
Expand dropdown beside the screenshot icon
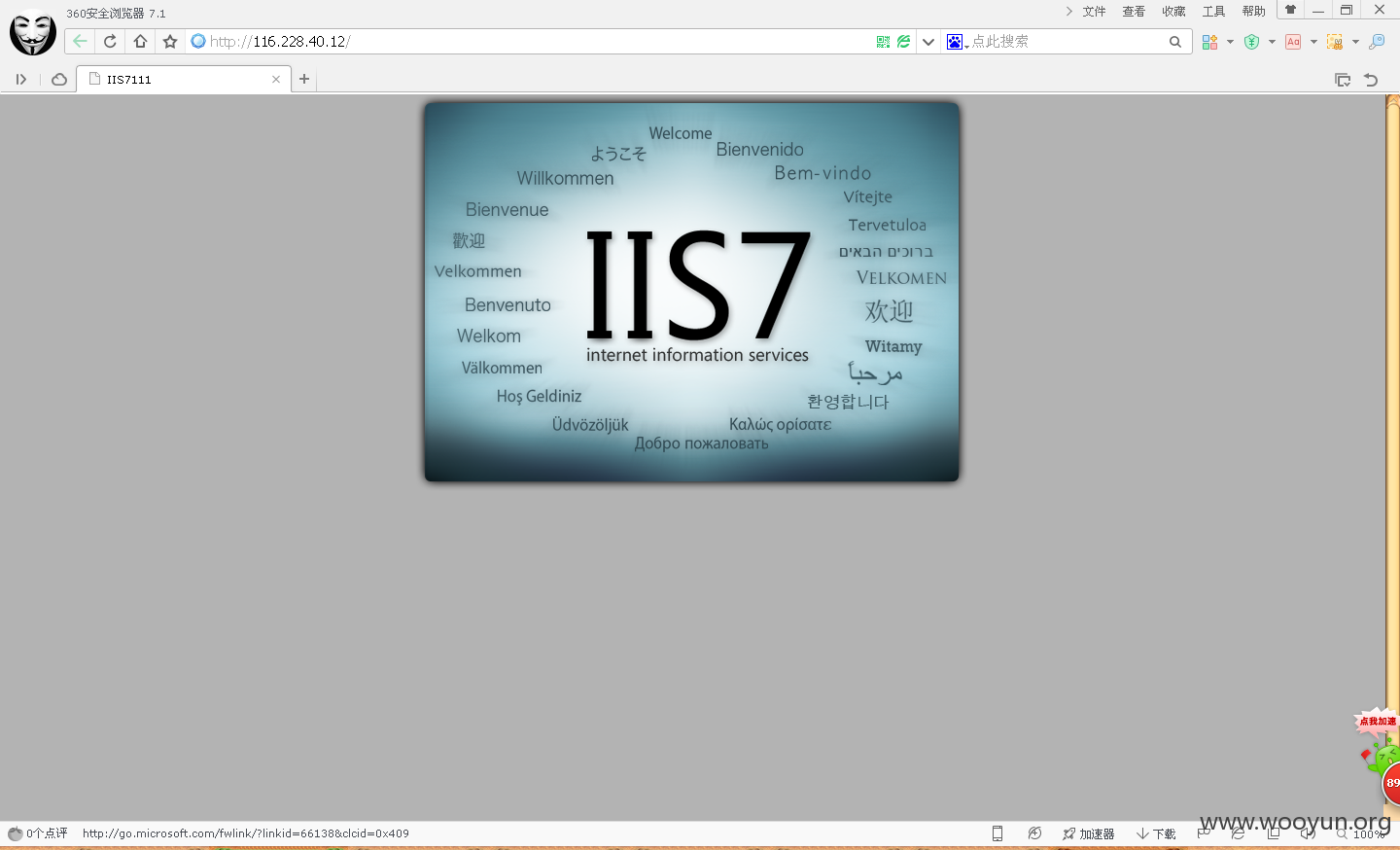(1355, 42)
